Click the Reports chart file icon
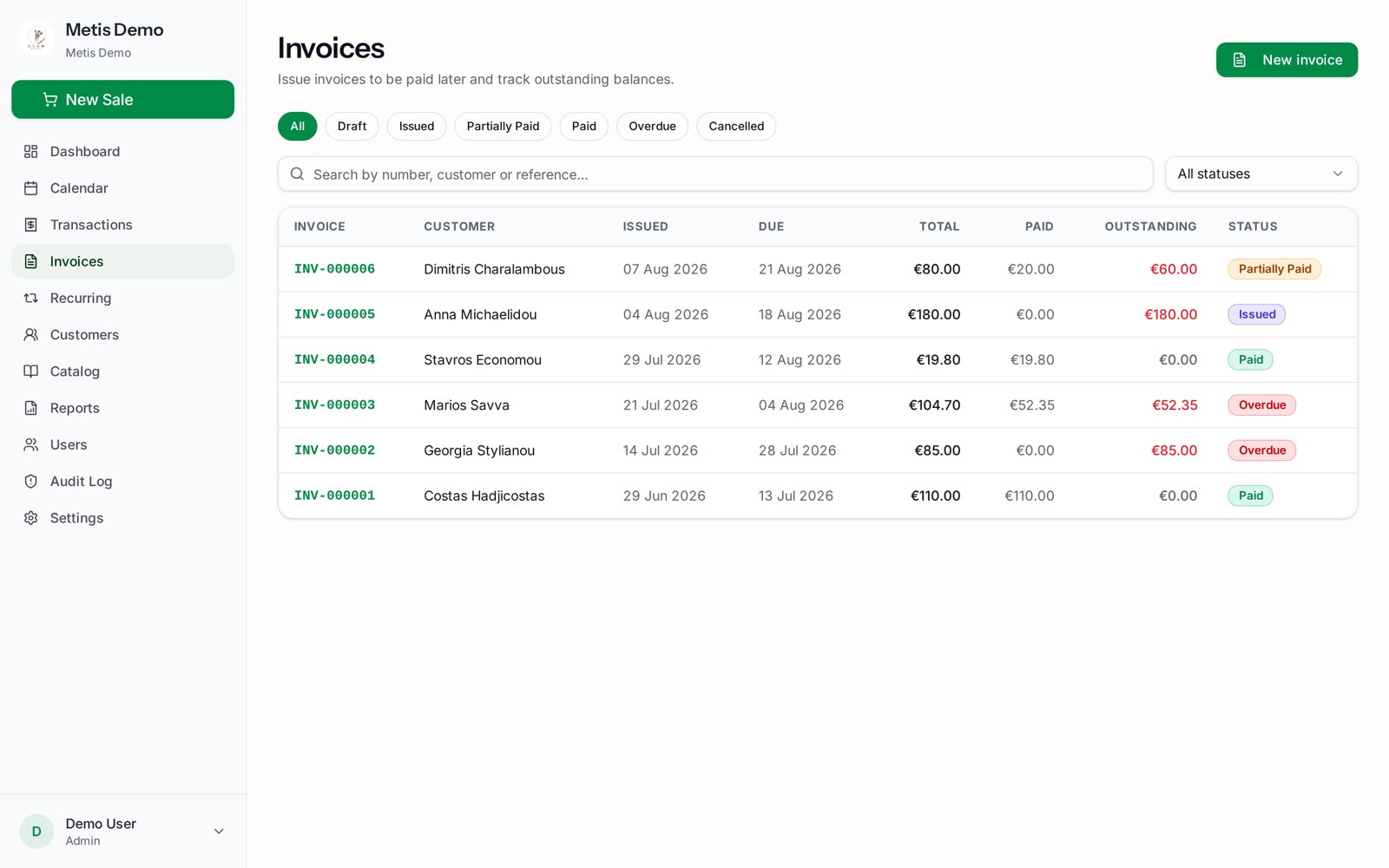Viewport: 1389px width, 868px height. pyautogui.click(x=31, y=408)
